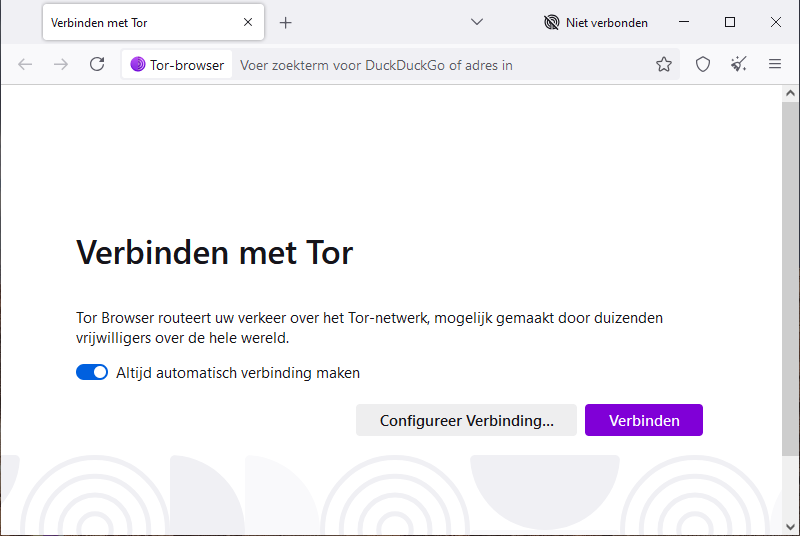
Task: Click the purple Tor-browser identity icon
Action: (138, 65)
